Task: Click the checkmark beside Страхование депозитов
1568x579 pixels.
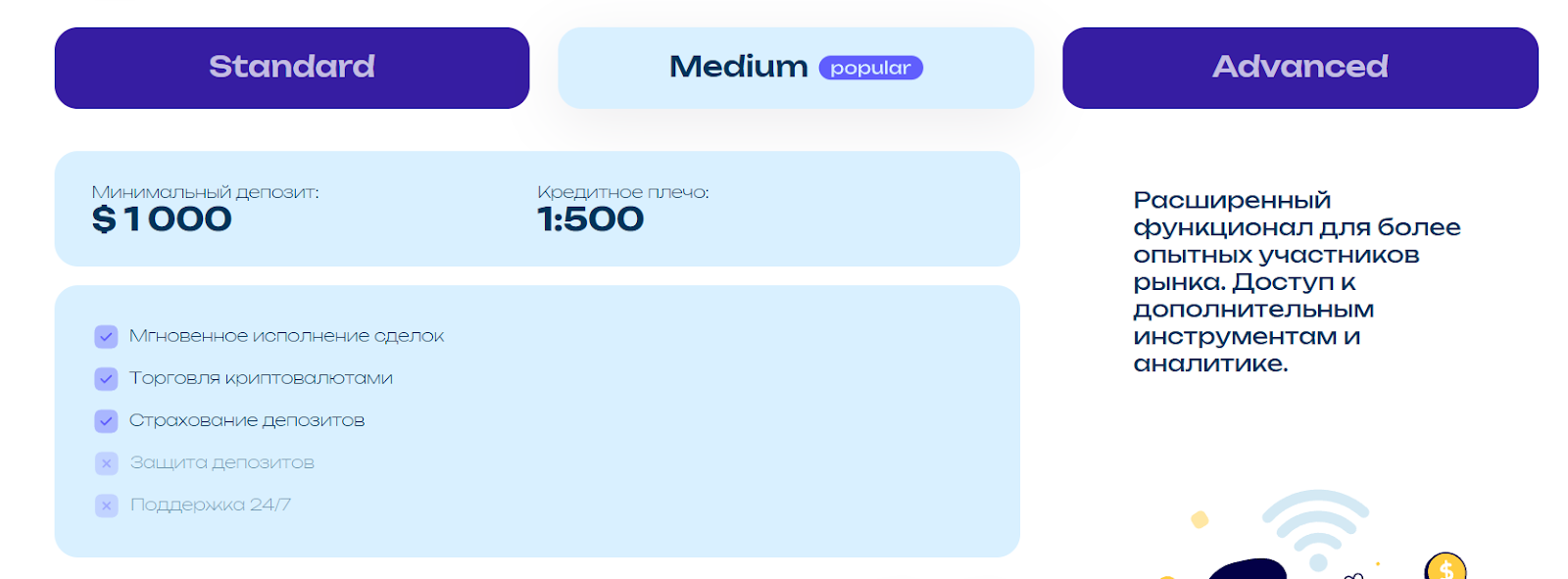Action: pos(107,421)
